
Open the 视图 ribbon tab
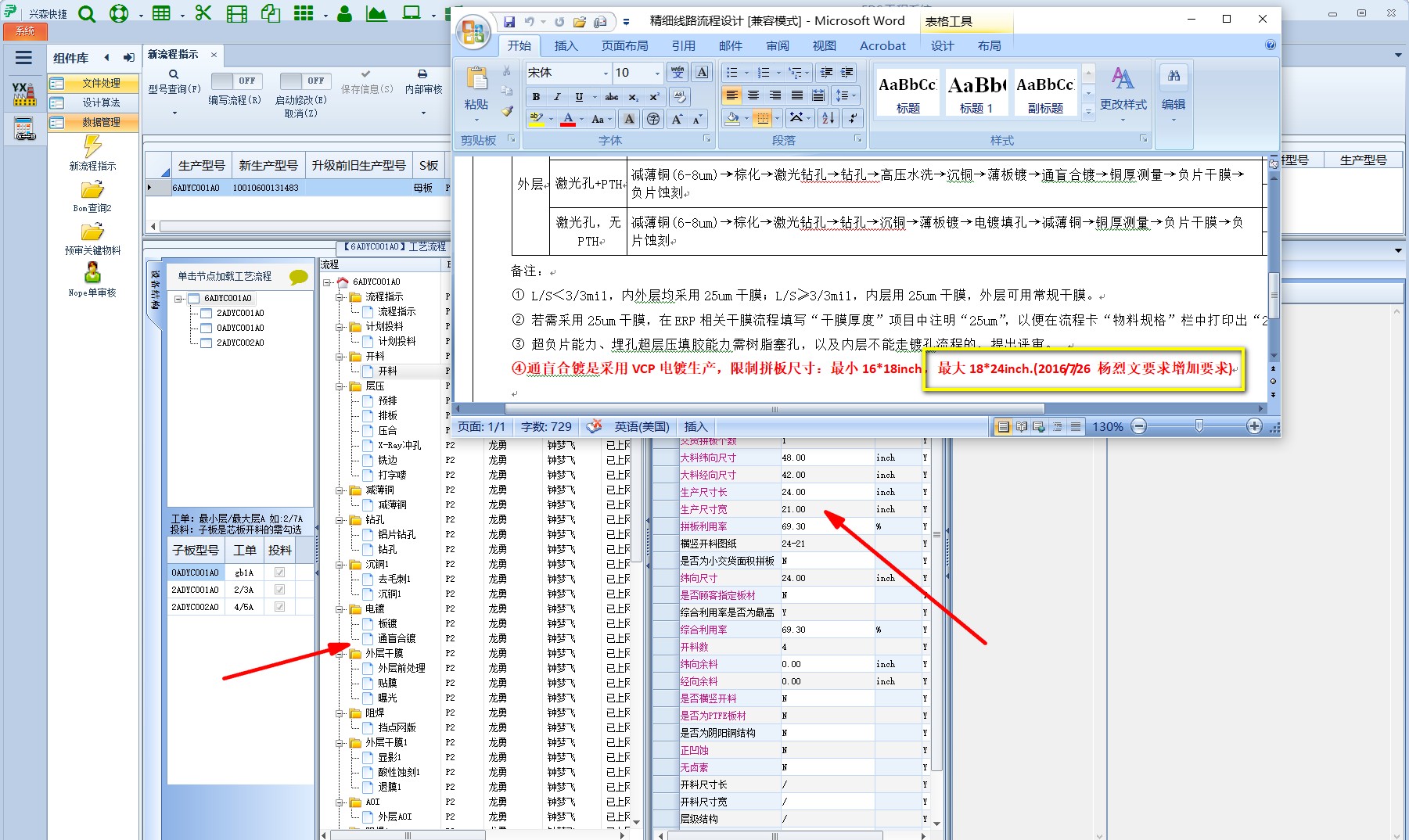[x=825, y=46]
